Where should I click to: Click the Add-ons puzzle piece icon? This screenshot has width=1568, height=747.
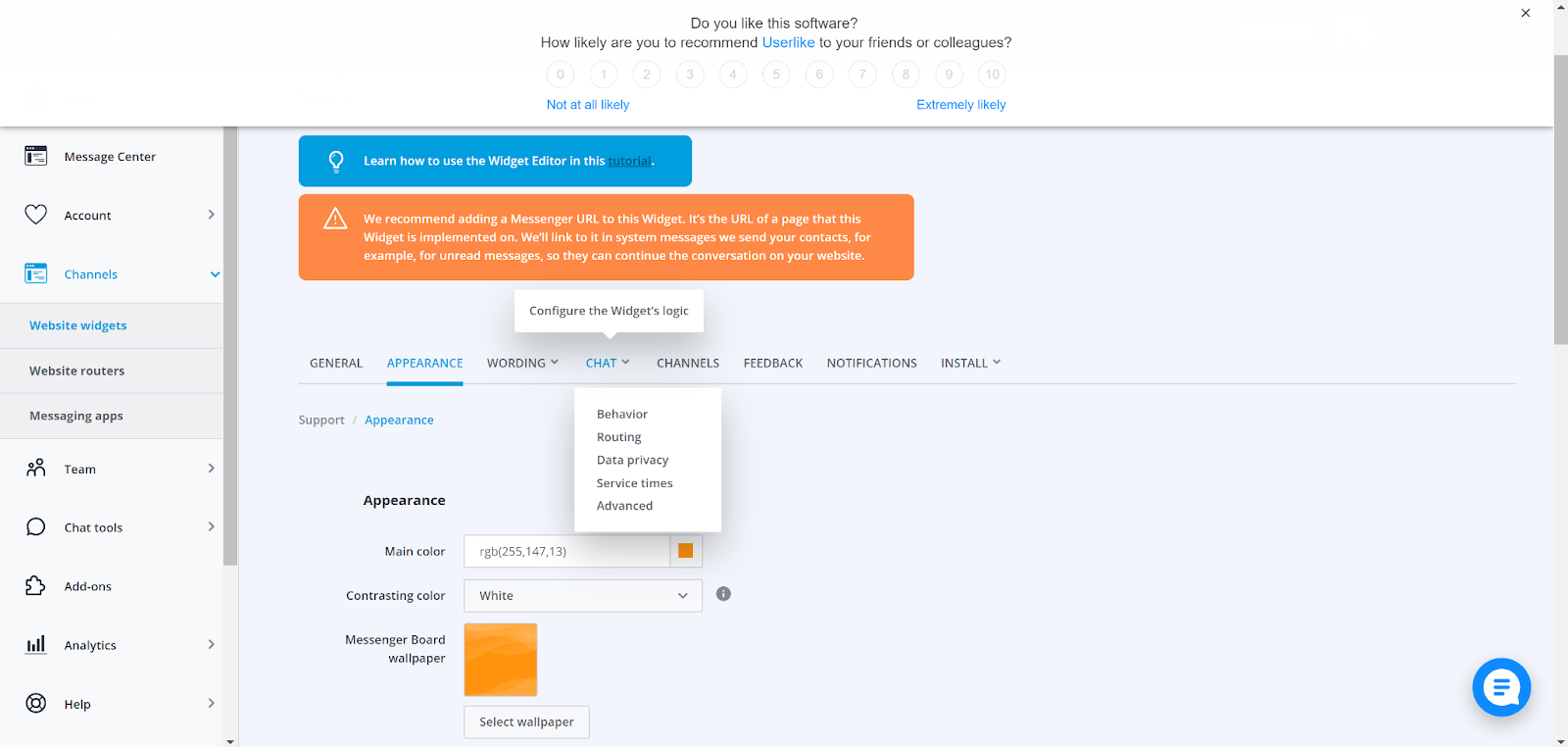[x=36, y=586]
